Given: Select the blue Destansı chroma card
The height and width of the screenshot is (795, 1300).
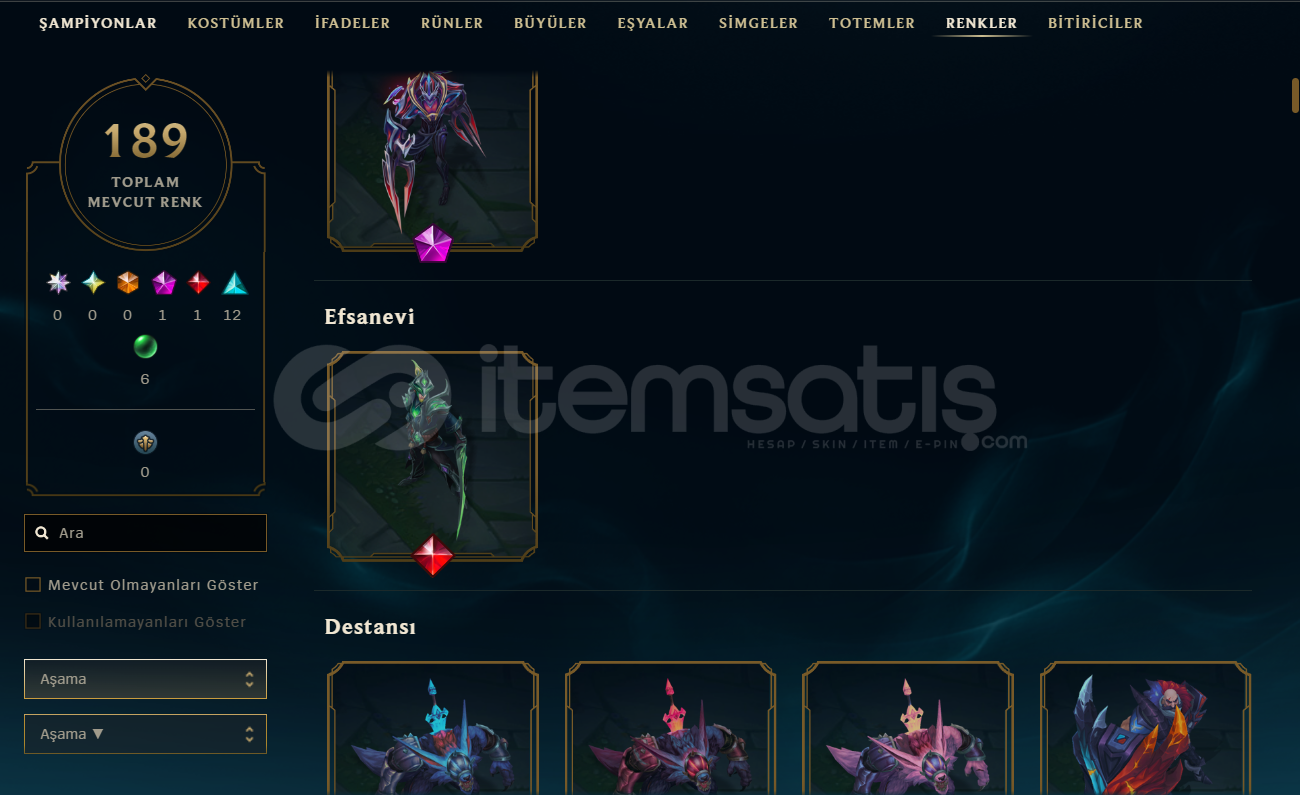Looking at the screenshot, I should (x=432, y=728).
